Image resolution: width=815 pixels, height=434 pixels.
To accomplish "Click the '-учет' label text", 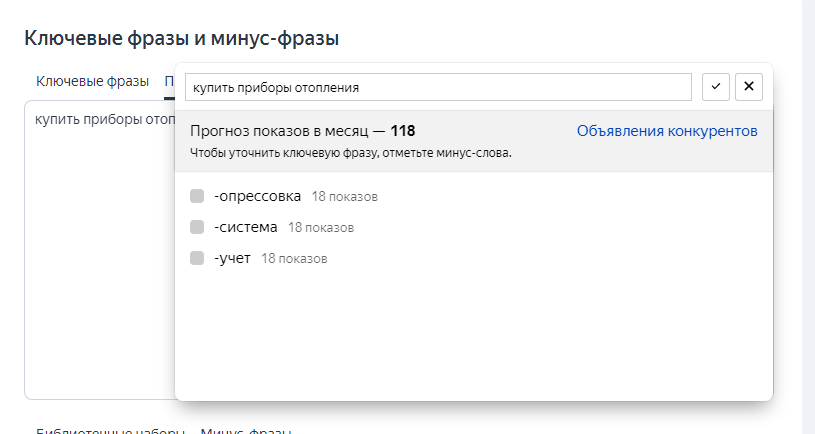I will 232,258.
